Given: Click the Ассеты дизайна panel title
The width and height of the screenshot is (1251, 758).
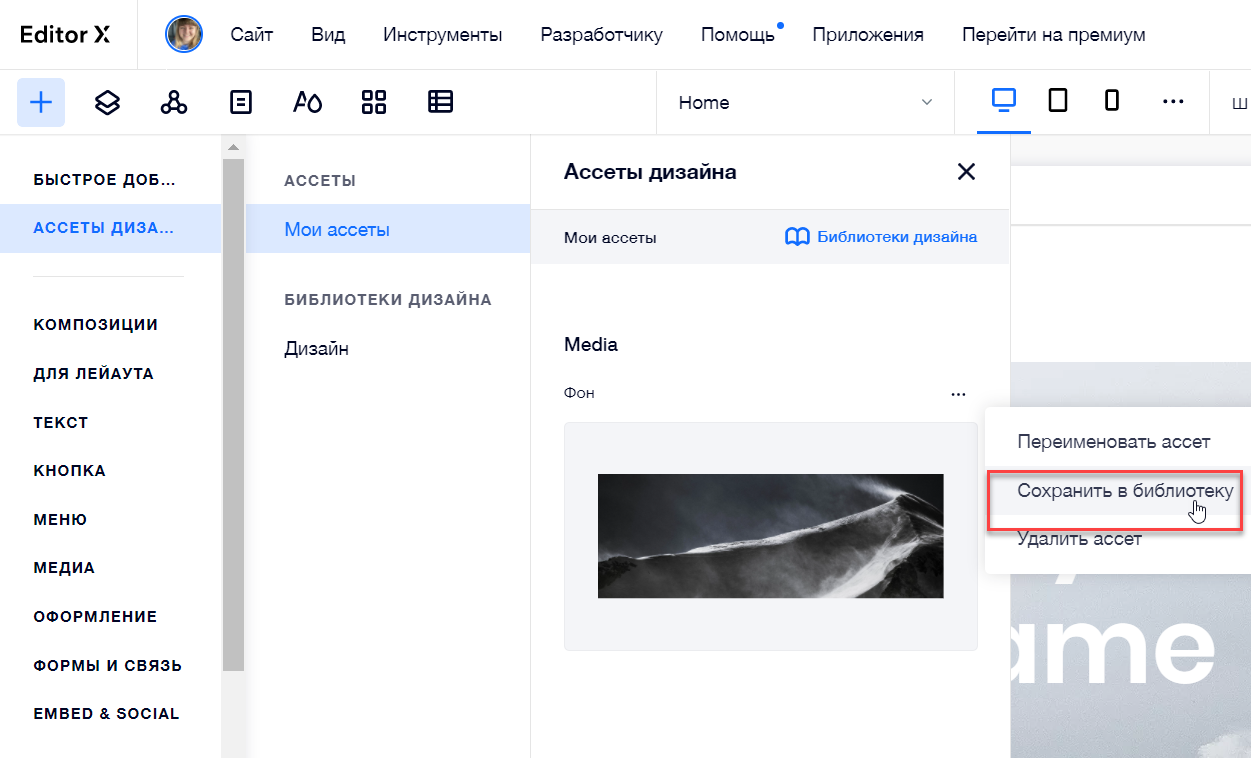Looking at the screenshot, I should tap(650, 172).
